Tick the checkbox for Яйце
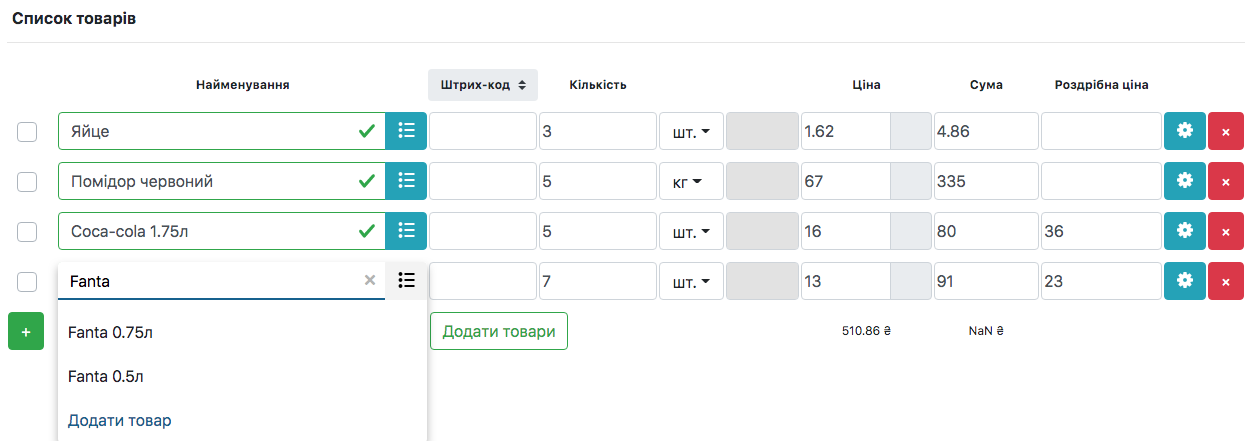The height and width of the screenshot is (441, 1254). (27, 131)
